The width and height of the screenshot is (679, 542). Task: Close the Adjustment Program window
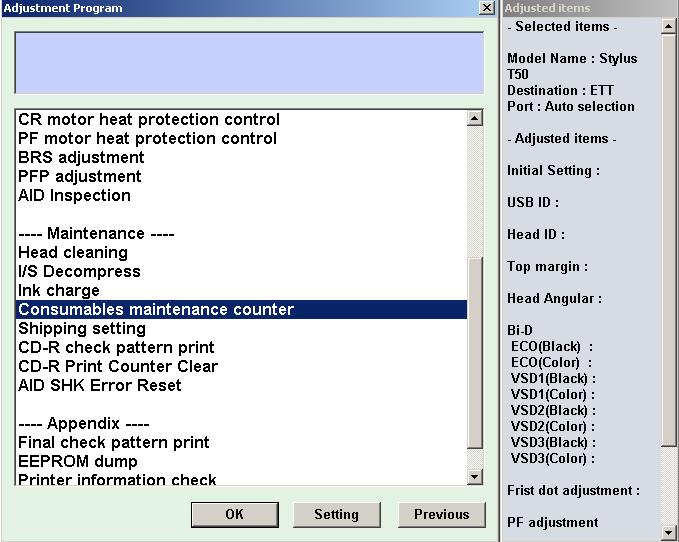point(486,8)
